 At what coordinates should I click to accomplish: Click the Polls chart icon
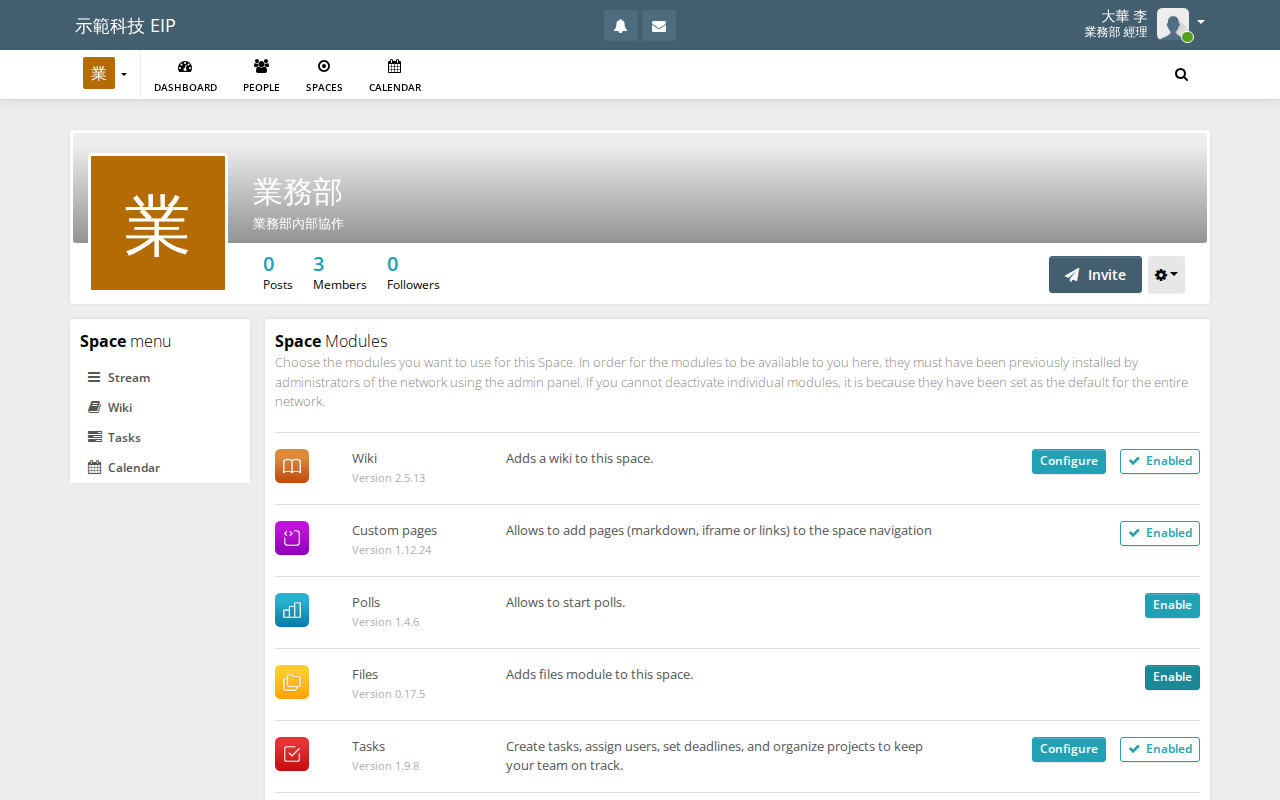pos(292,610)
